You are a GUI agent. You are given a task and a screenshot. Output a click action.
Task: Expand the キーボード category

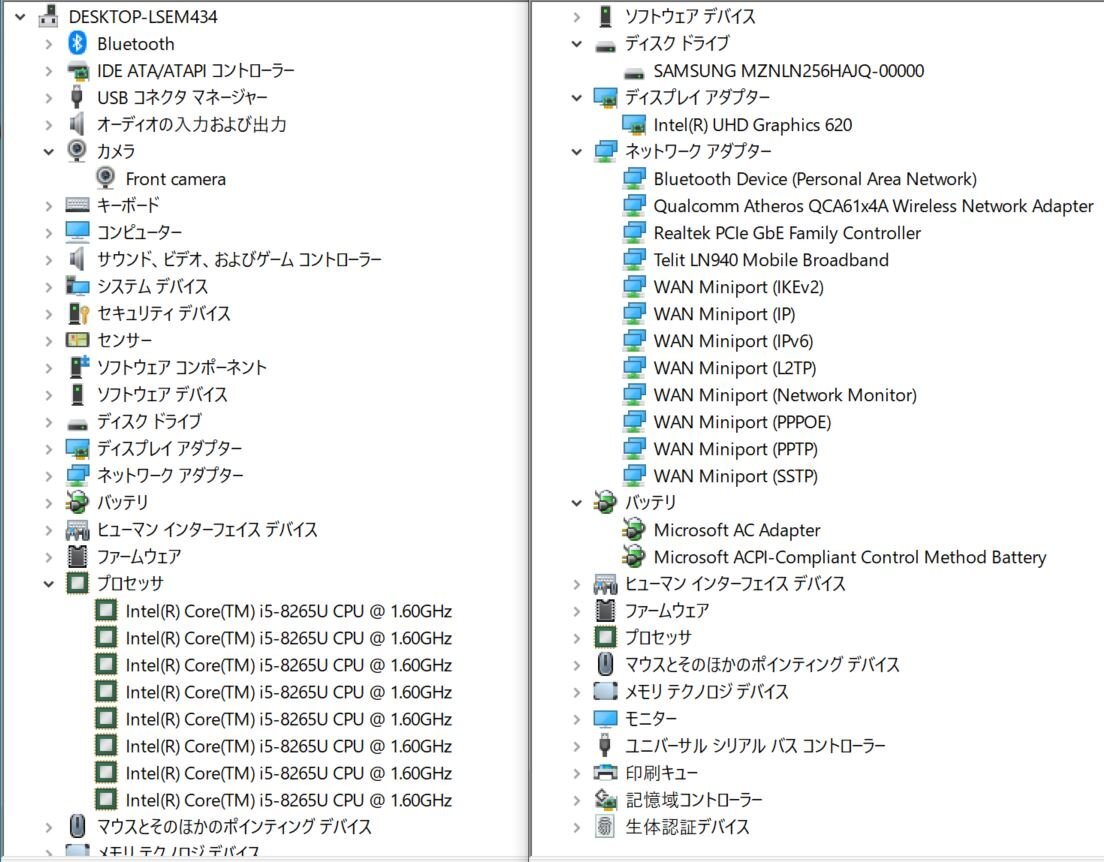tap(49, 206)
